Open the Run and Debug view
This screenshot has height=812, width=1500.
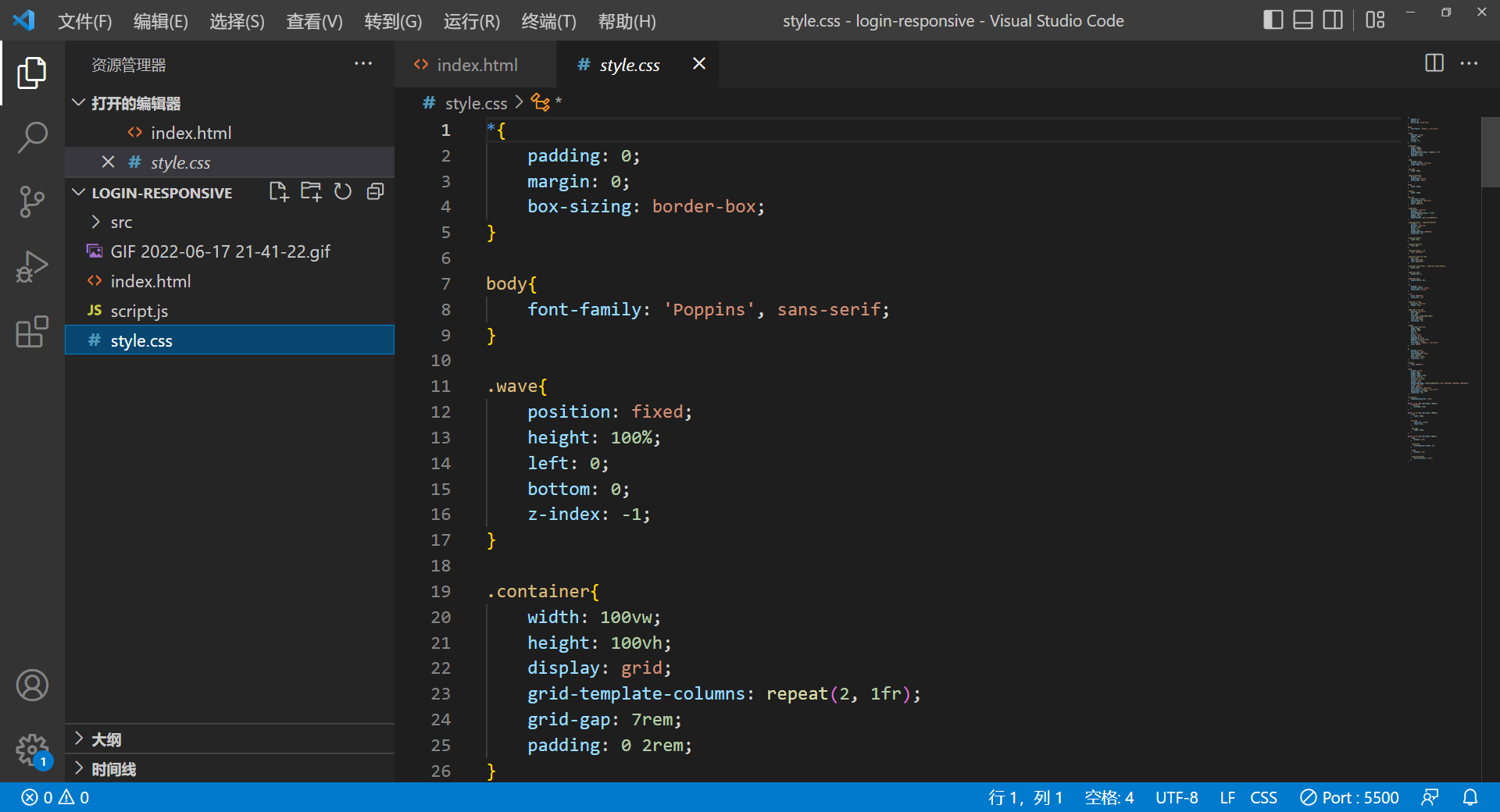tap(32, 266)
